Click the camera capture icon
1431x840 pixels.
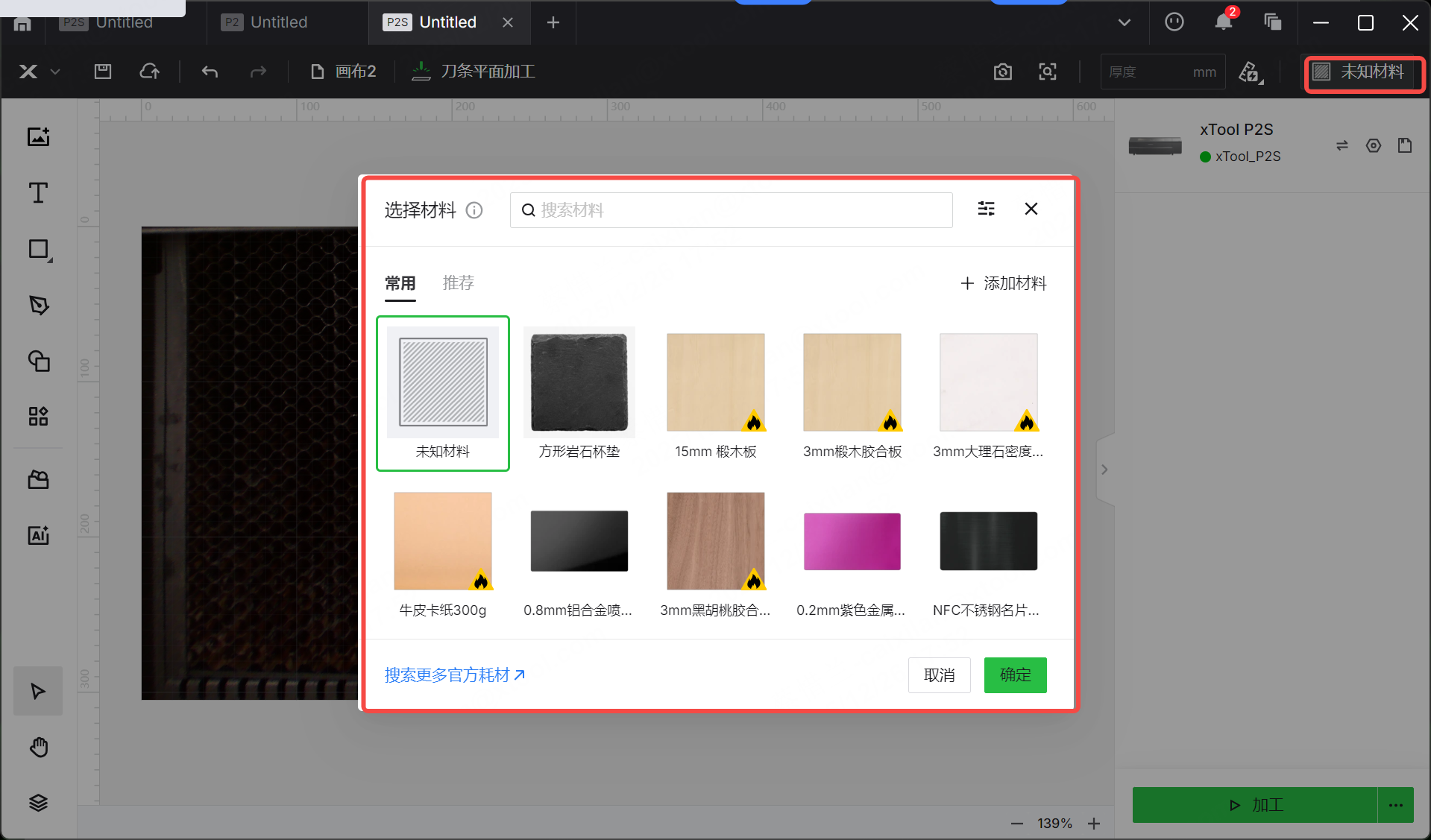pyautogui.click(x=1003, y=72)
